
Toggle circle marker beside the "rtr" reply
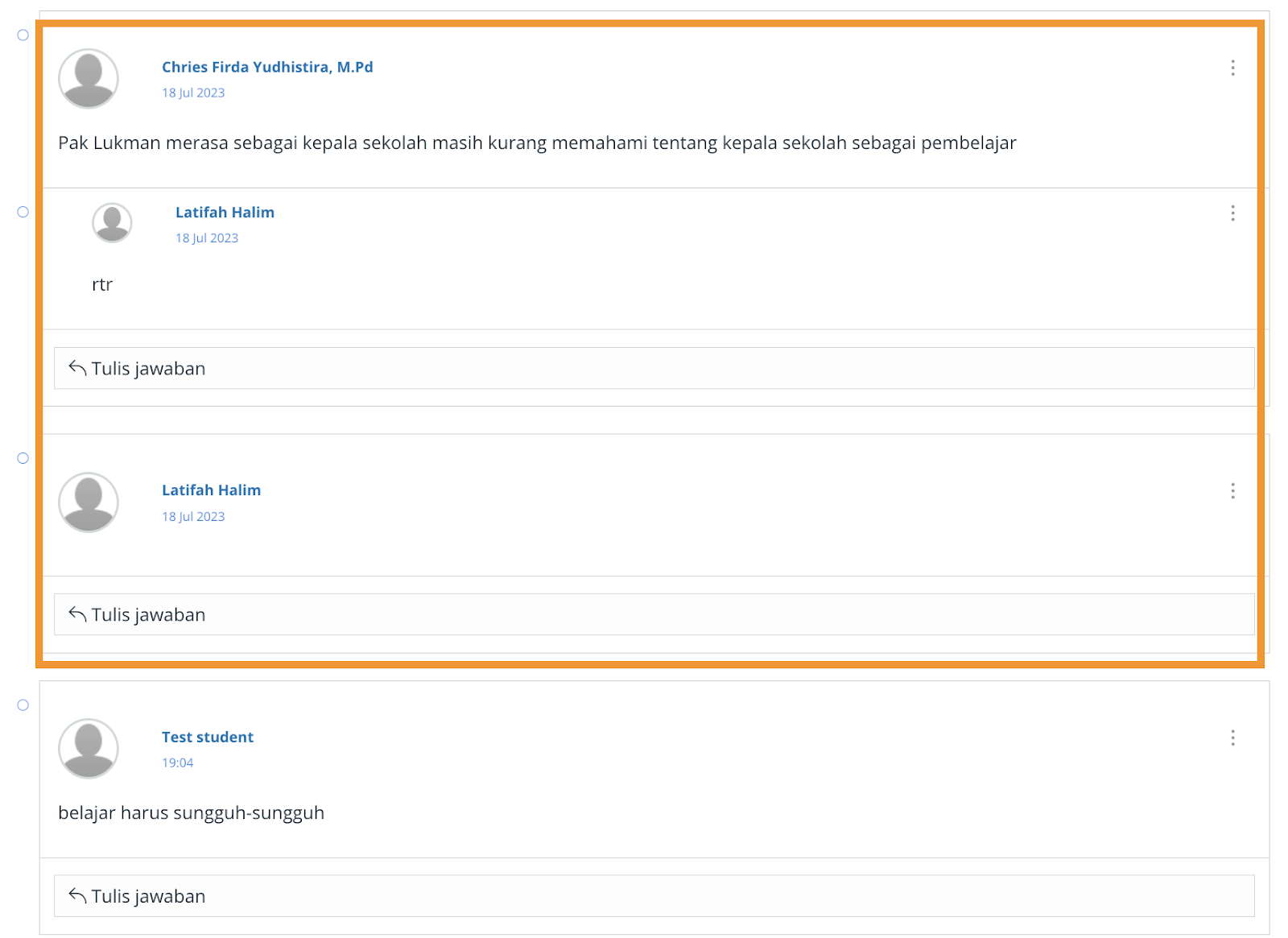point(23,212)
